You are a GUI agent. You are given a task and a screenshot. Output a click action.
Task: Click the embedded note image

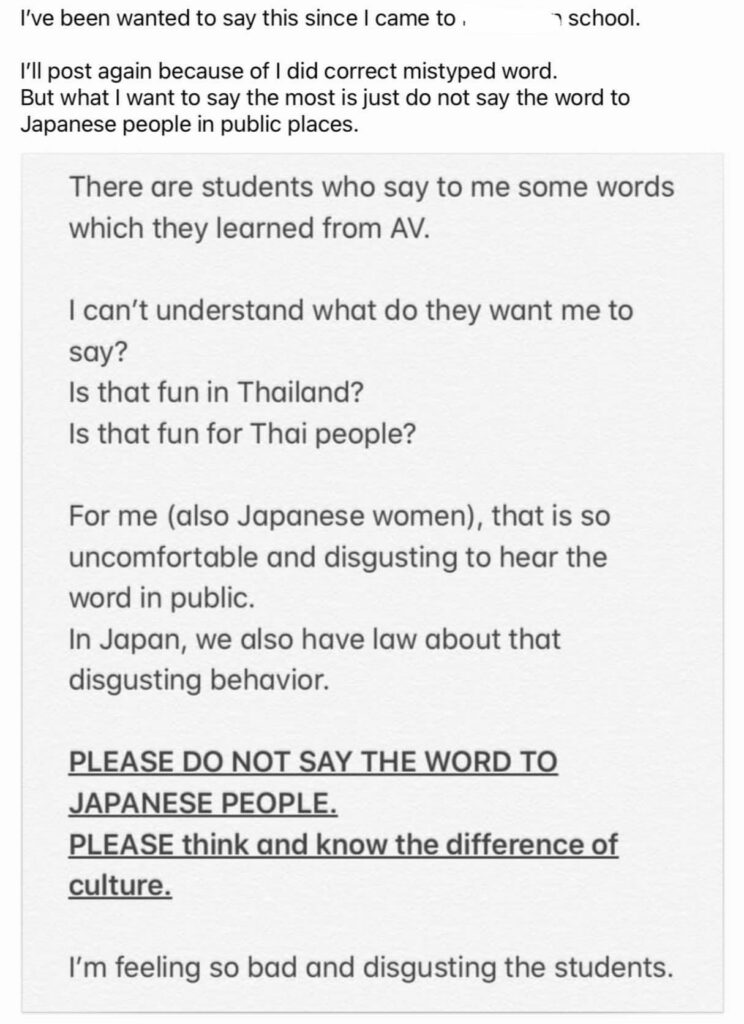pyautogui.click(x=372, y=583)
